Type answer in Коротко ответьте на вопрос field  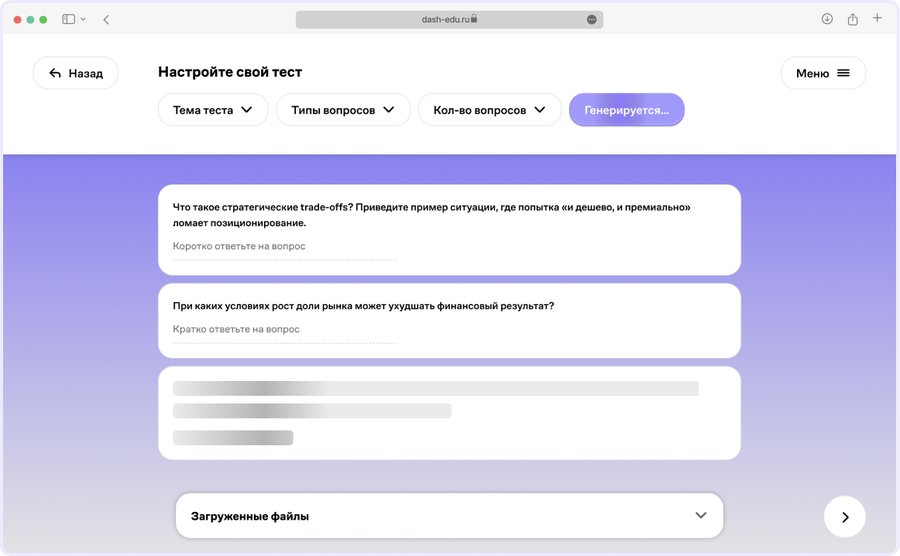[284, 246]
